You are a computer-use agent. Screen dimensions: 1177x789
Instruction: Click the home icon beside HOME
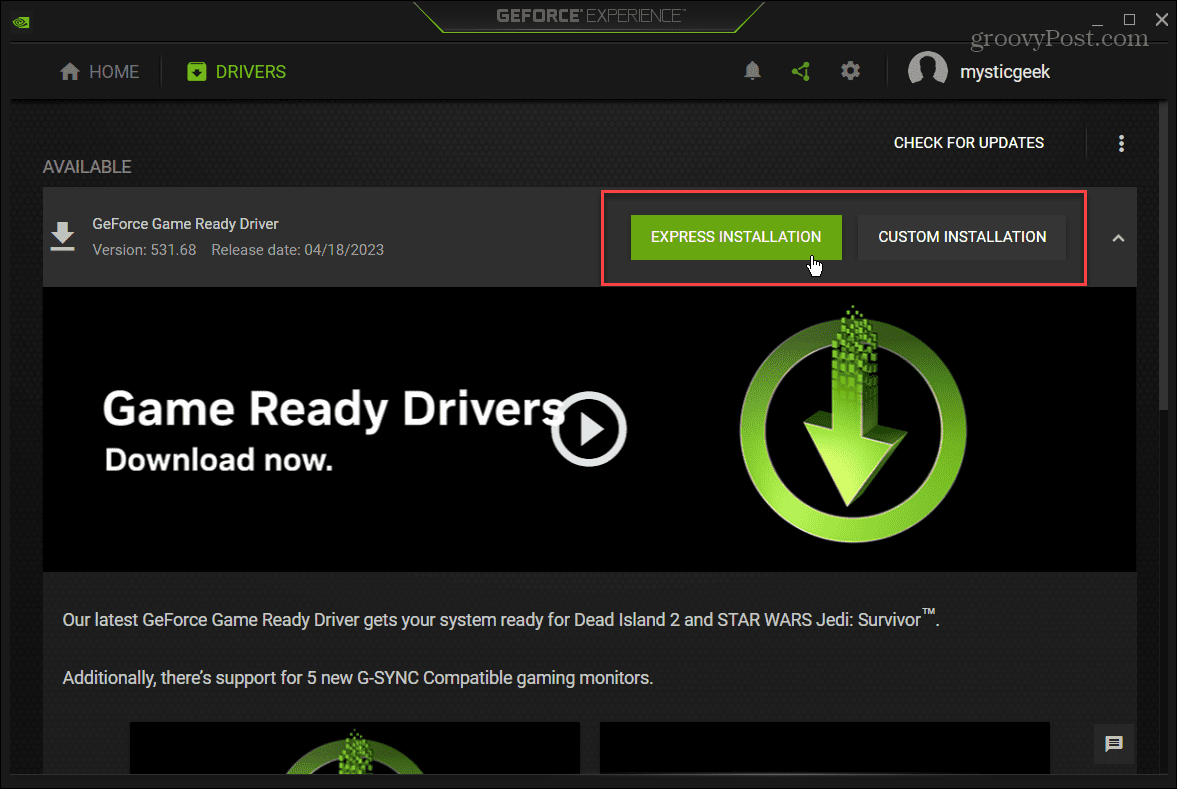(x=69, y=72)
